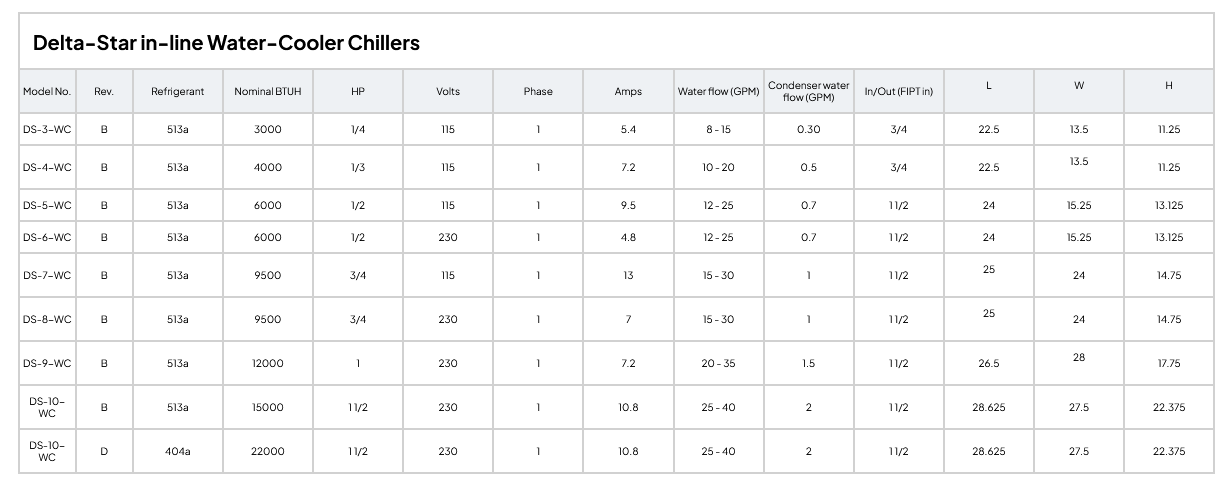1231x490 pixels.
Task: Select the 12000 BTUH cell
Action: tap(268, 364)
